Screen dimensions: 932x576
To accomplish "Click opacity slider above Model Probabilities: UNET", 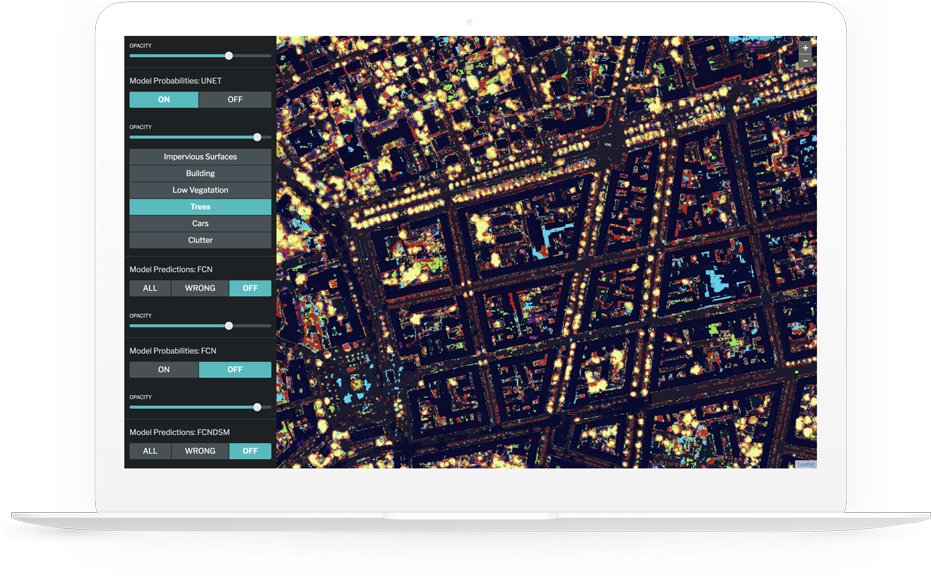I will tap(200, 56).
